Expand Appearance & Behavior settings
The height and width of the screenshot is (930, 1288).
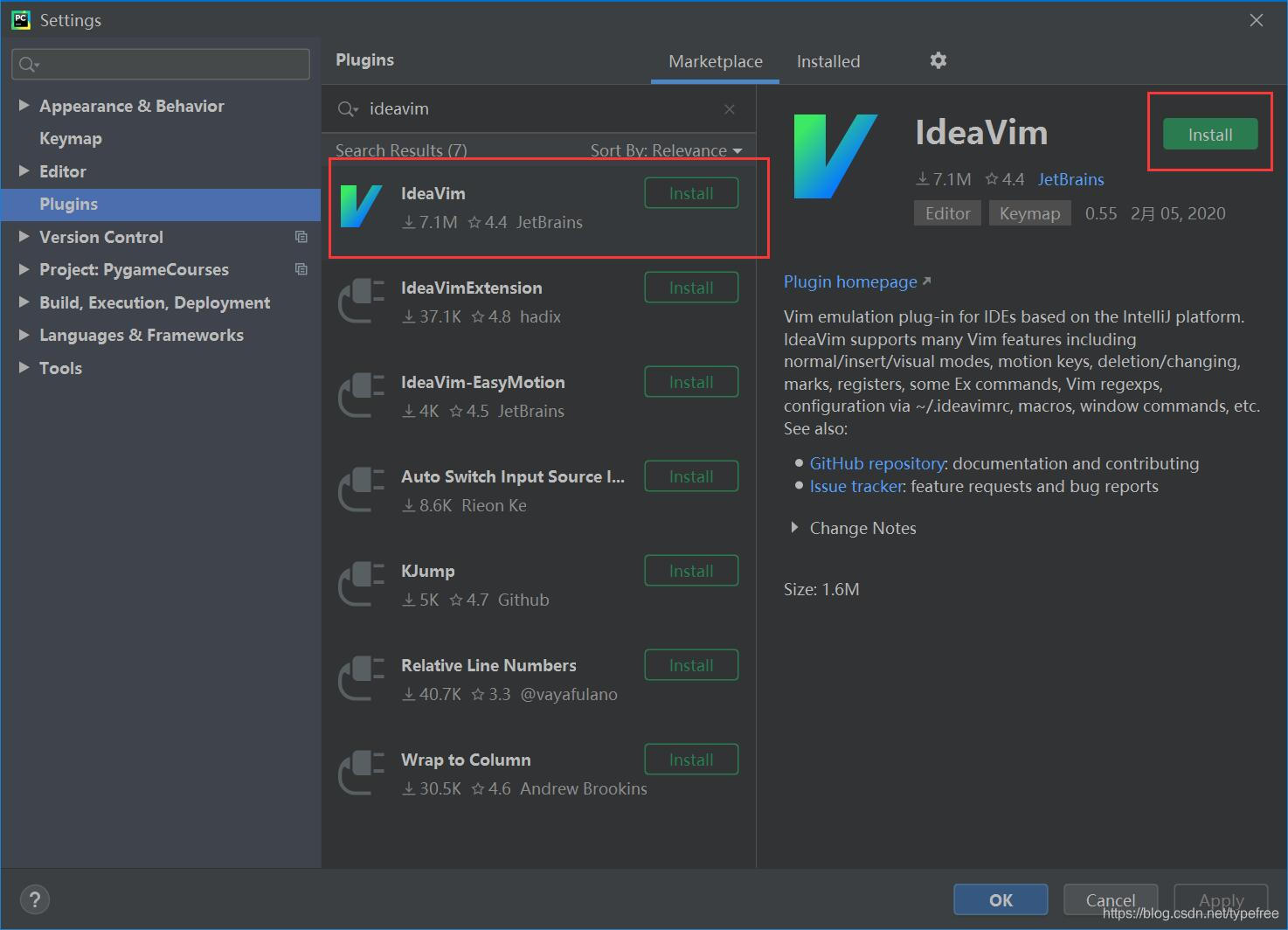point(24,105)
